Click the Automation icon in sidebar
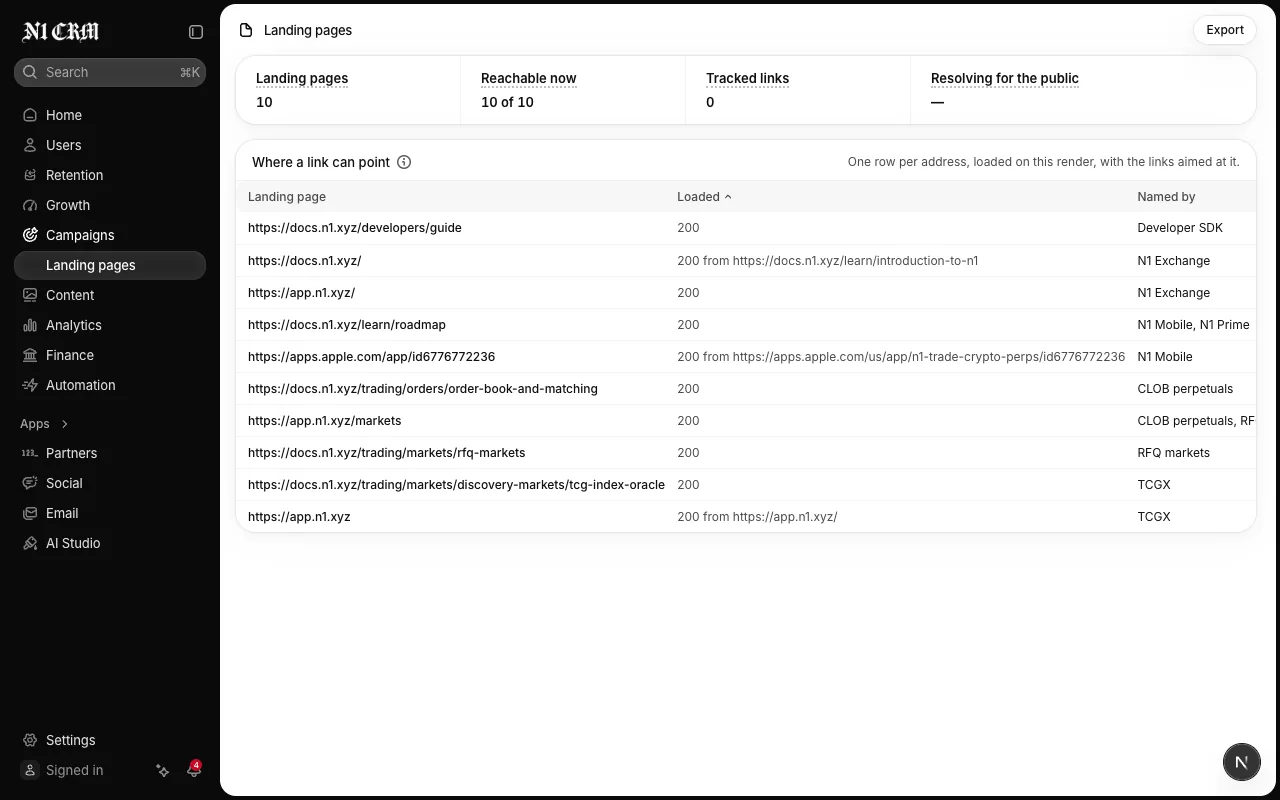 click(30, 385)
